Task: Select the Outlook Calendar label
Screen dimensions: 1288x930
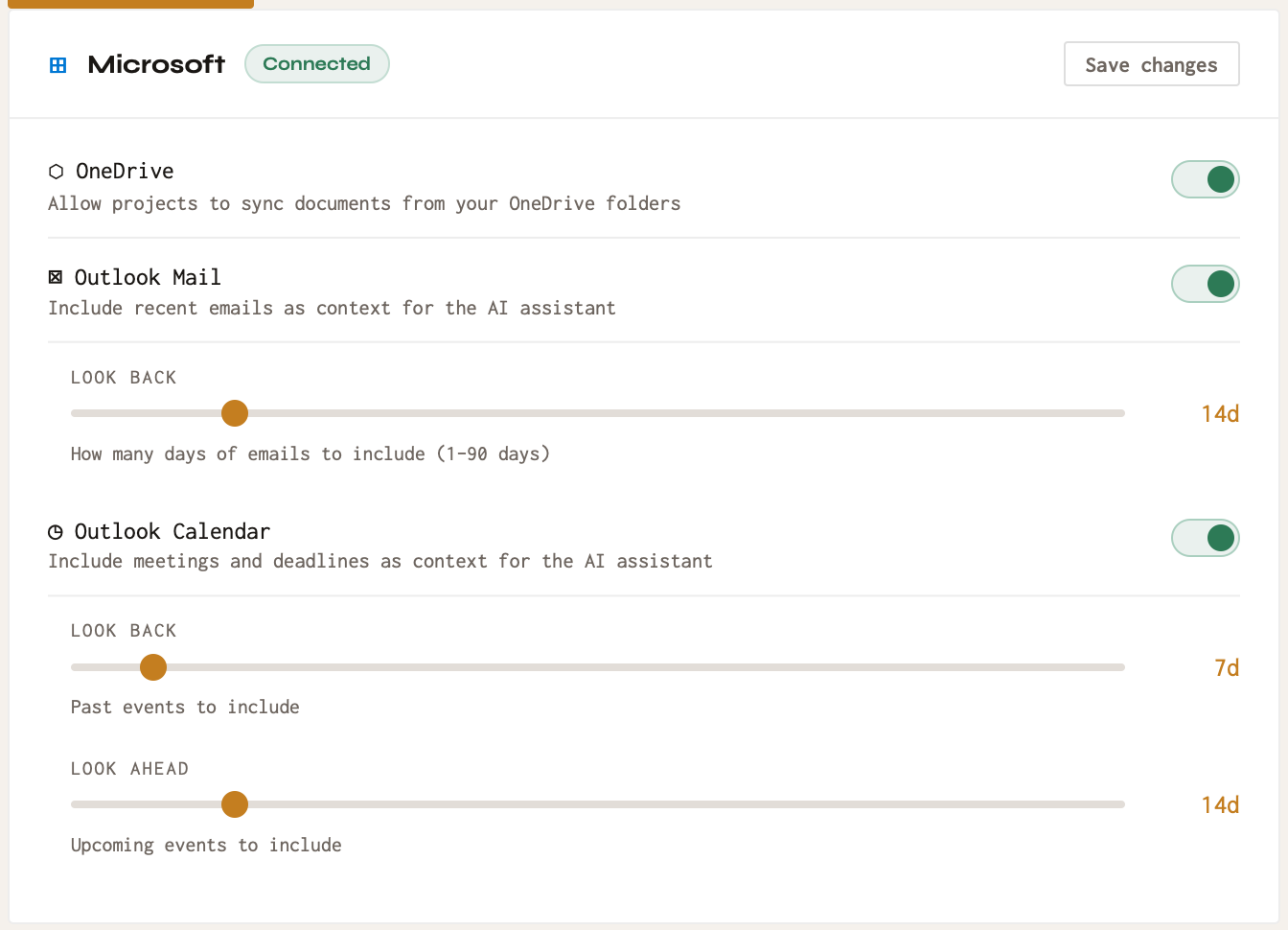Action: [x=172, y=531]
